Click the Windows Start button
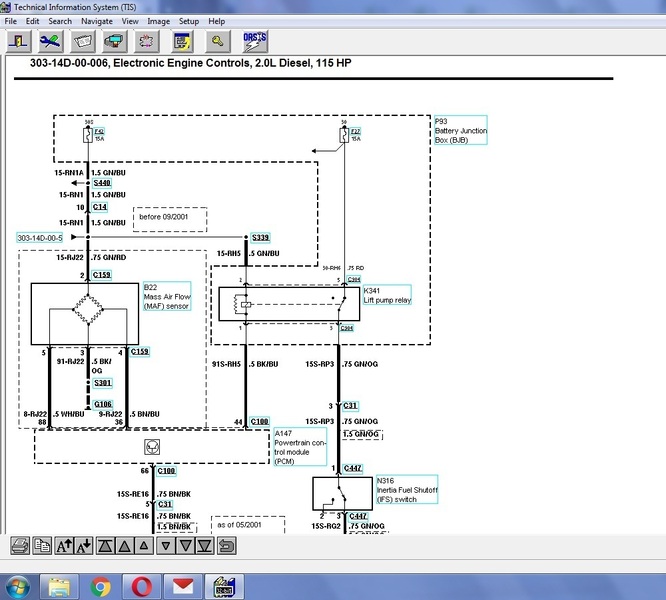 (18, 585)
